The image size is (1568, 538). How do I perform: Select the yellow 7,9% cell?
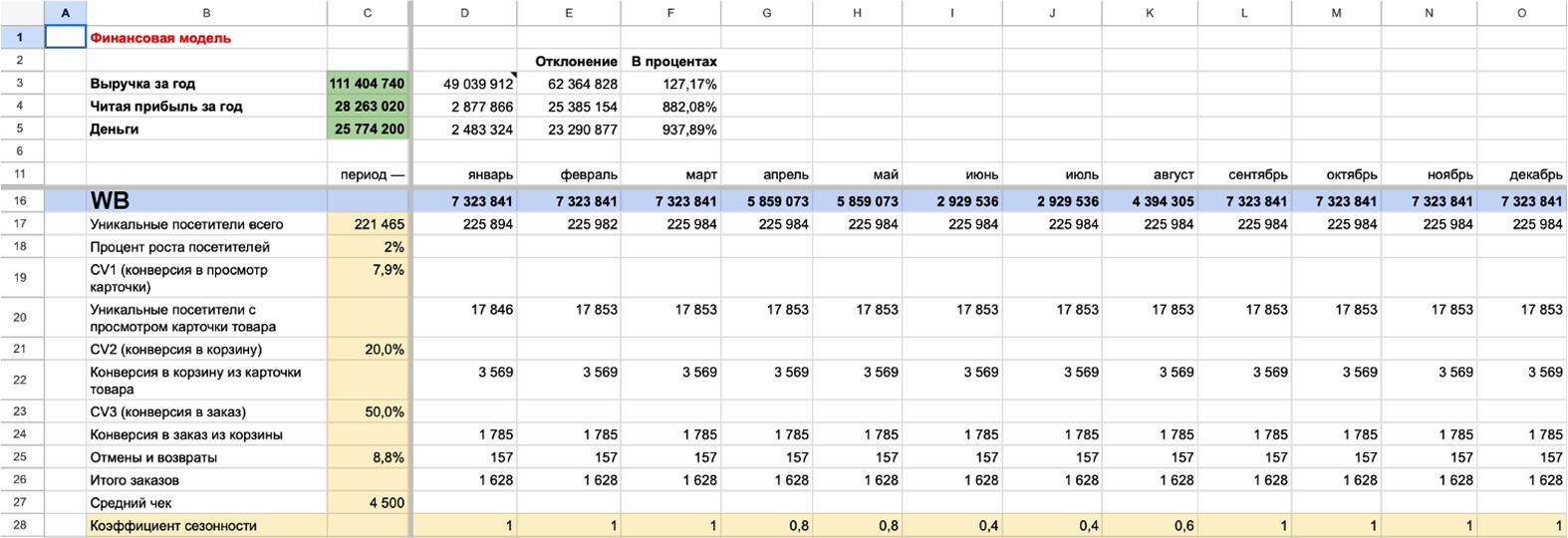pyautogui.click(x=368, y=278)
